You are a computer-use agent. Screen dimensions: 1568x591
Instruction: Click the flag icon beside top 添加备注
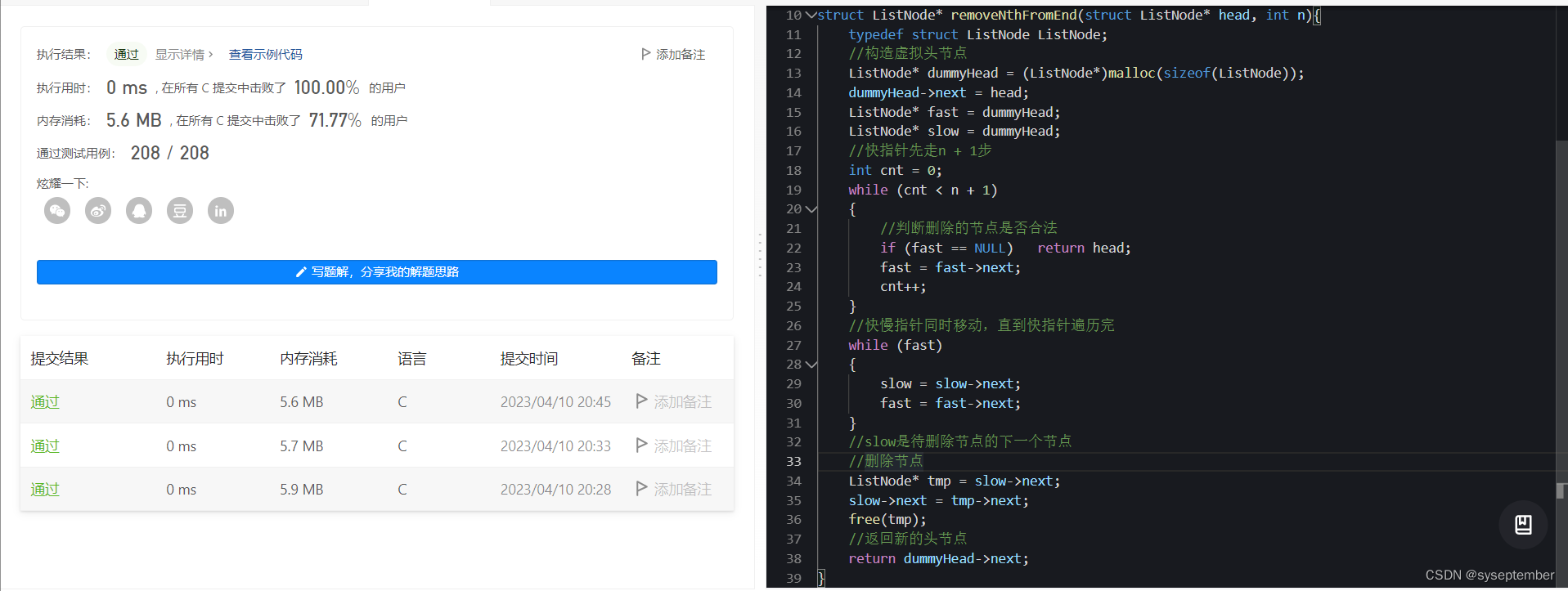[645, 54]
